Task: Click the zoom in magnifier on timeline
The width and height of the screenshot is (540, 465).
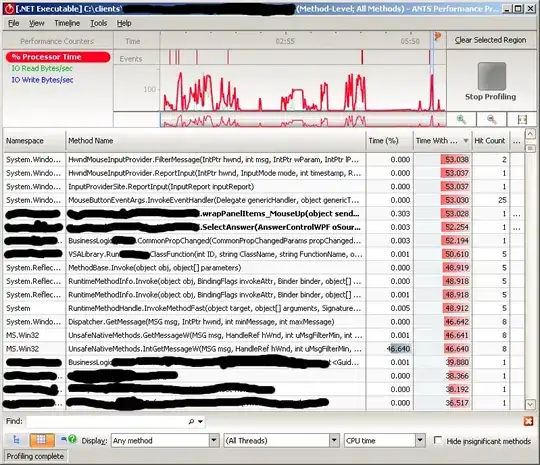Action: [461, 120]
